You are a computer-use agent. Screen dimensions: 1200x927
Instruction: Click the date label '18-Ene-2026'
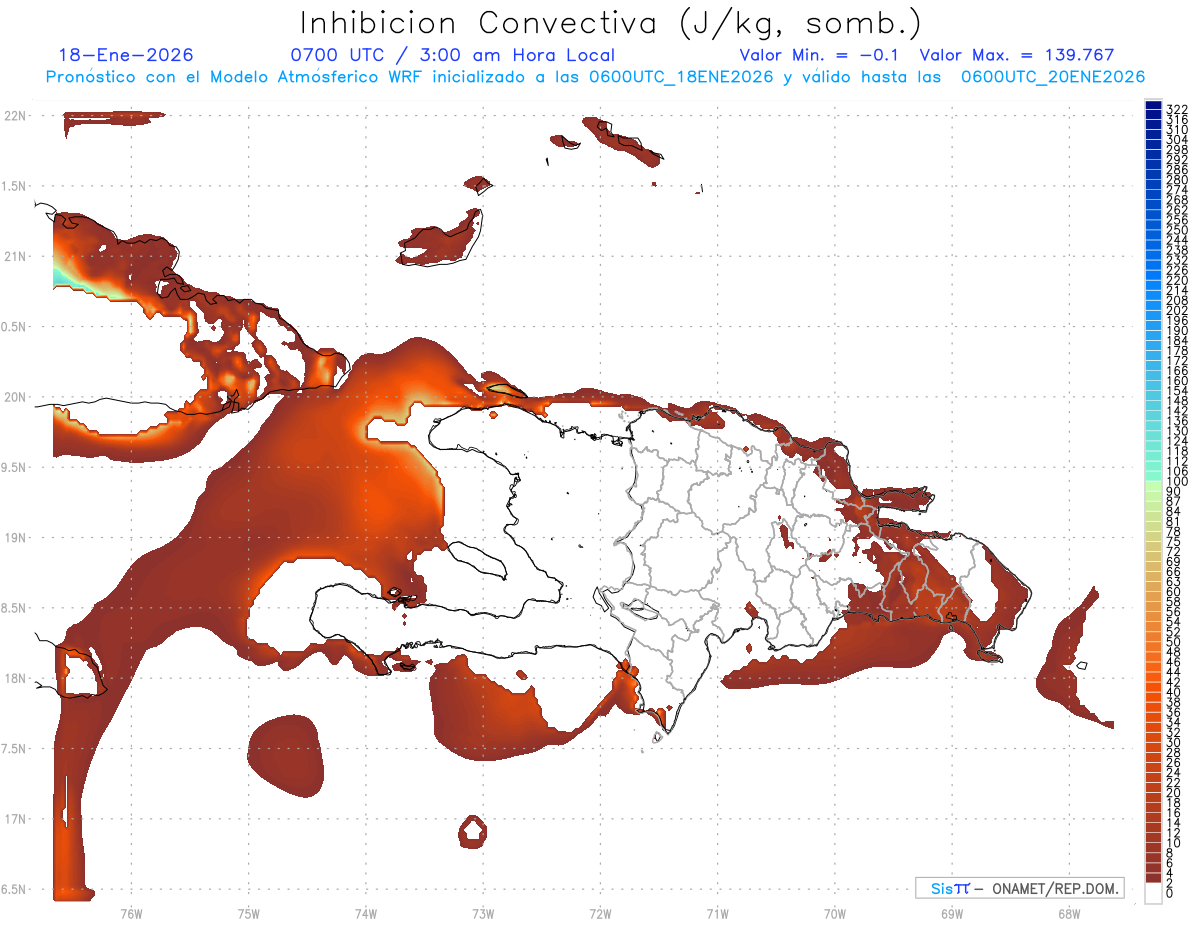coord(126,56)
